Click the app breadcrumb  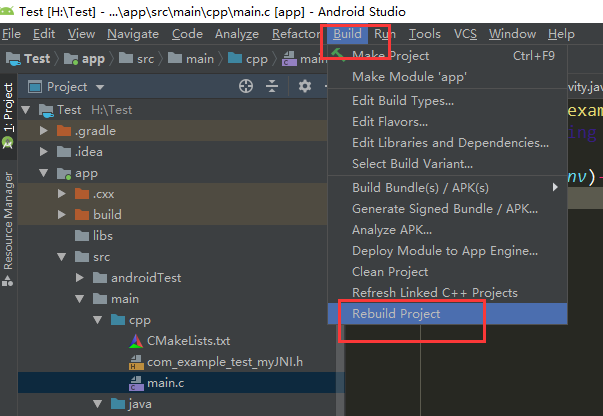pos(85,59)
